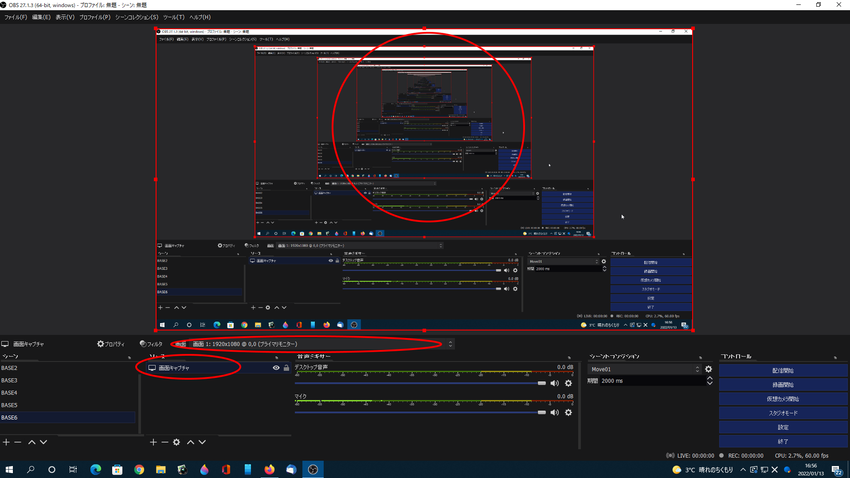This screenshot has width=850, height=478.
Task: Open source properties gear in the sources toolbar
Action: tap(177, 442)
